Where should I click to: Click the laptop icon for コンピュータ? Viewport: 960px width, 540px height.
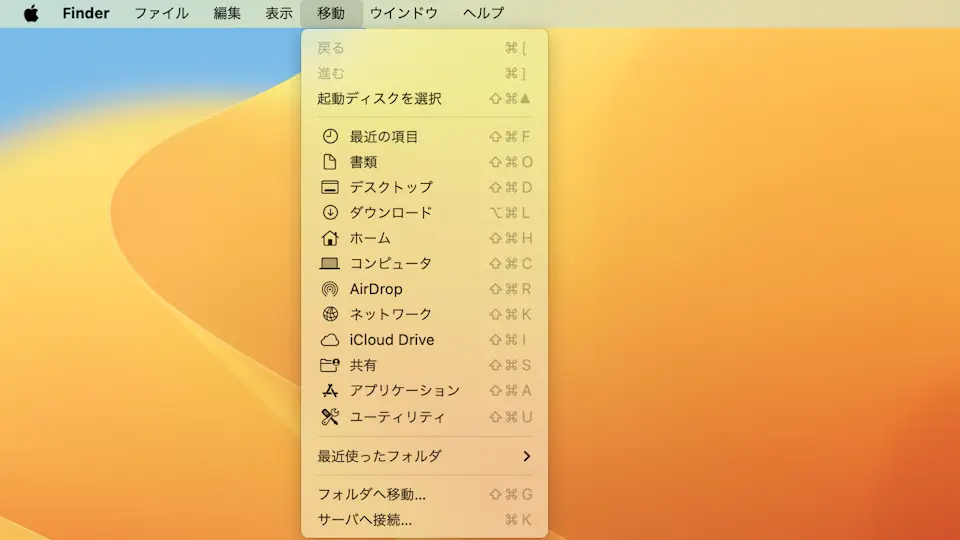(329, 264)
